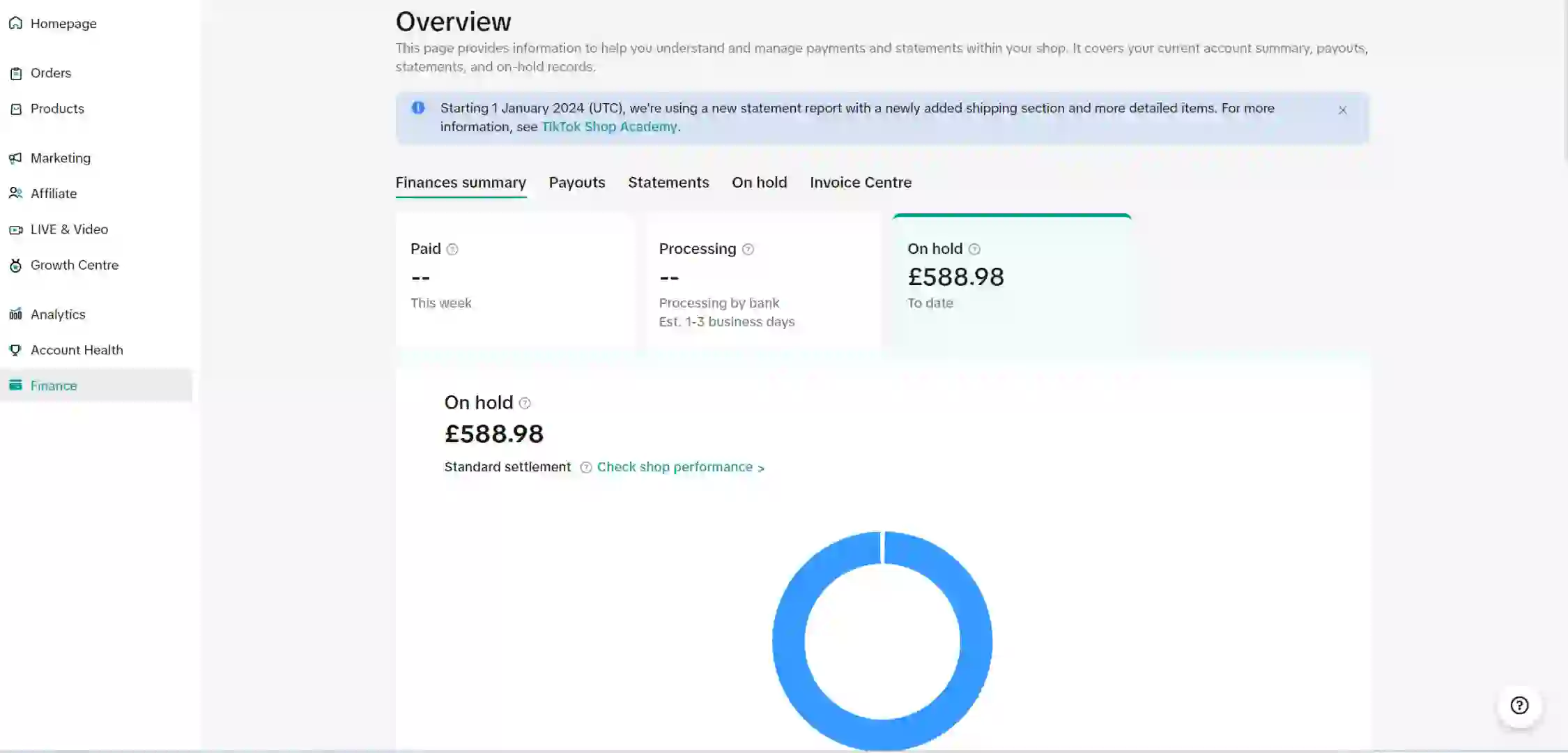1568x753 pixels.
Task: Click info icon beside Processing label
Action: point(748,249)
